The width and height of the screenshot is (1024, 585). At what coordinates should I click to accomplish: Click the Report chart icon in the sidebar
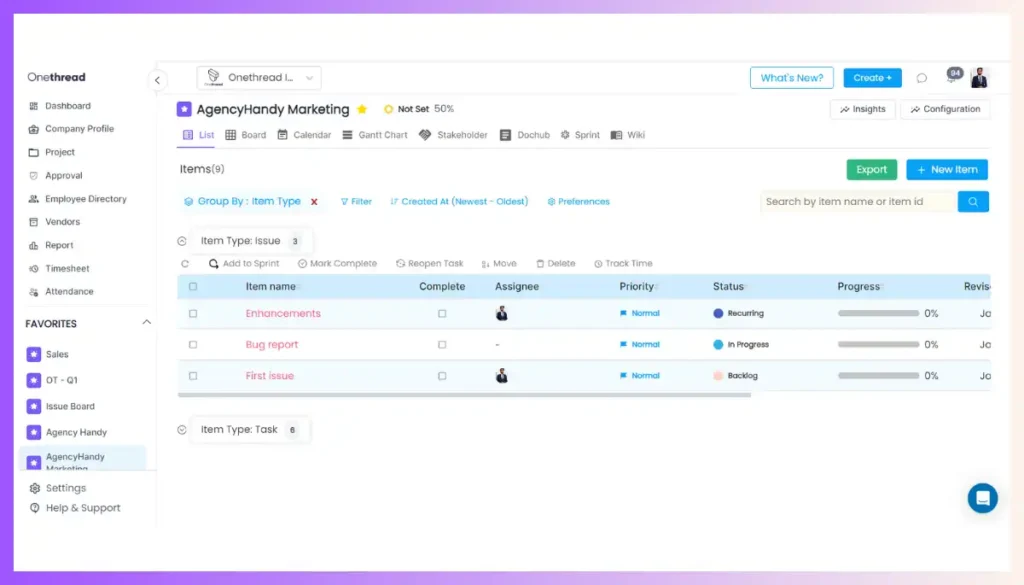pos(33,245)
